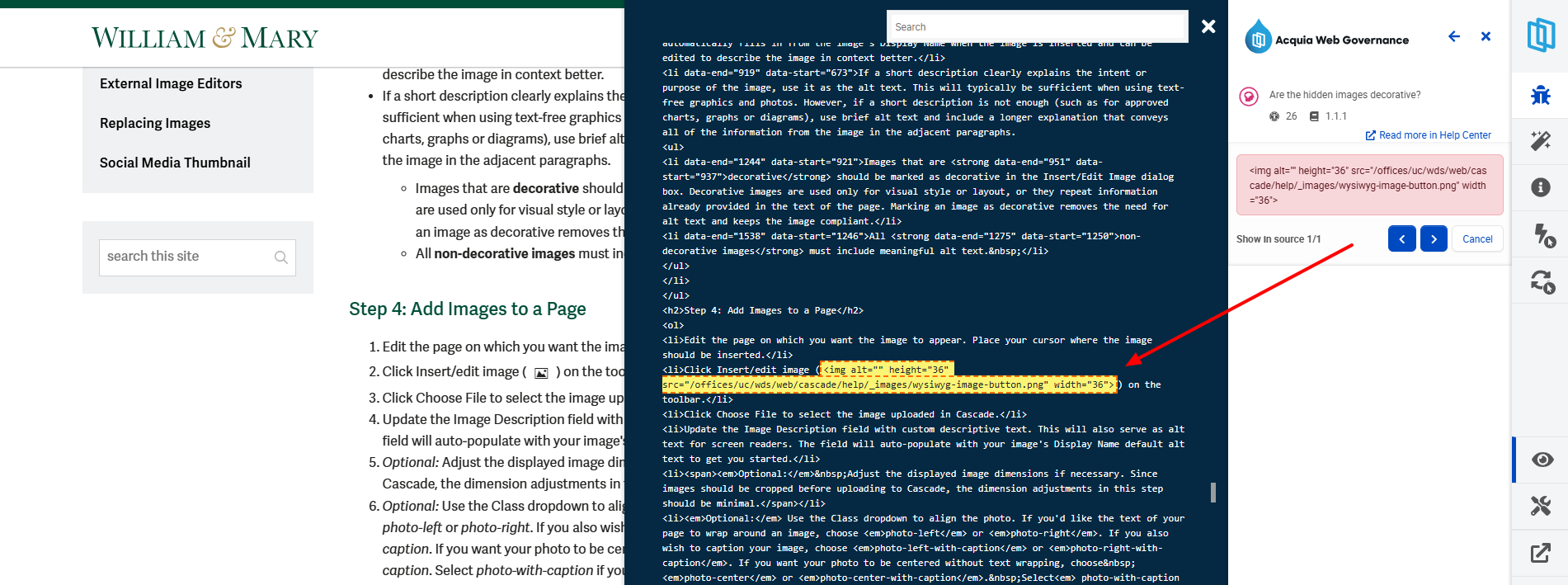Open the info circle panel icon
Screen dimensions: 1568x585
coord(1540,187)
